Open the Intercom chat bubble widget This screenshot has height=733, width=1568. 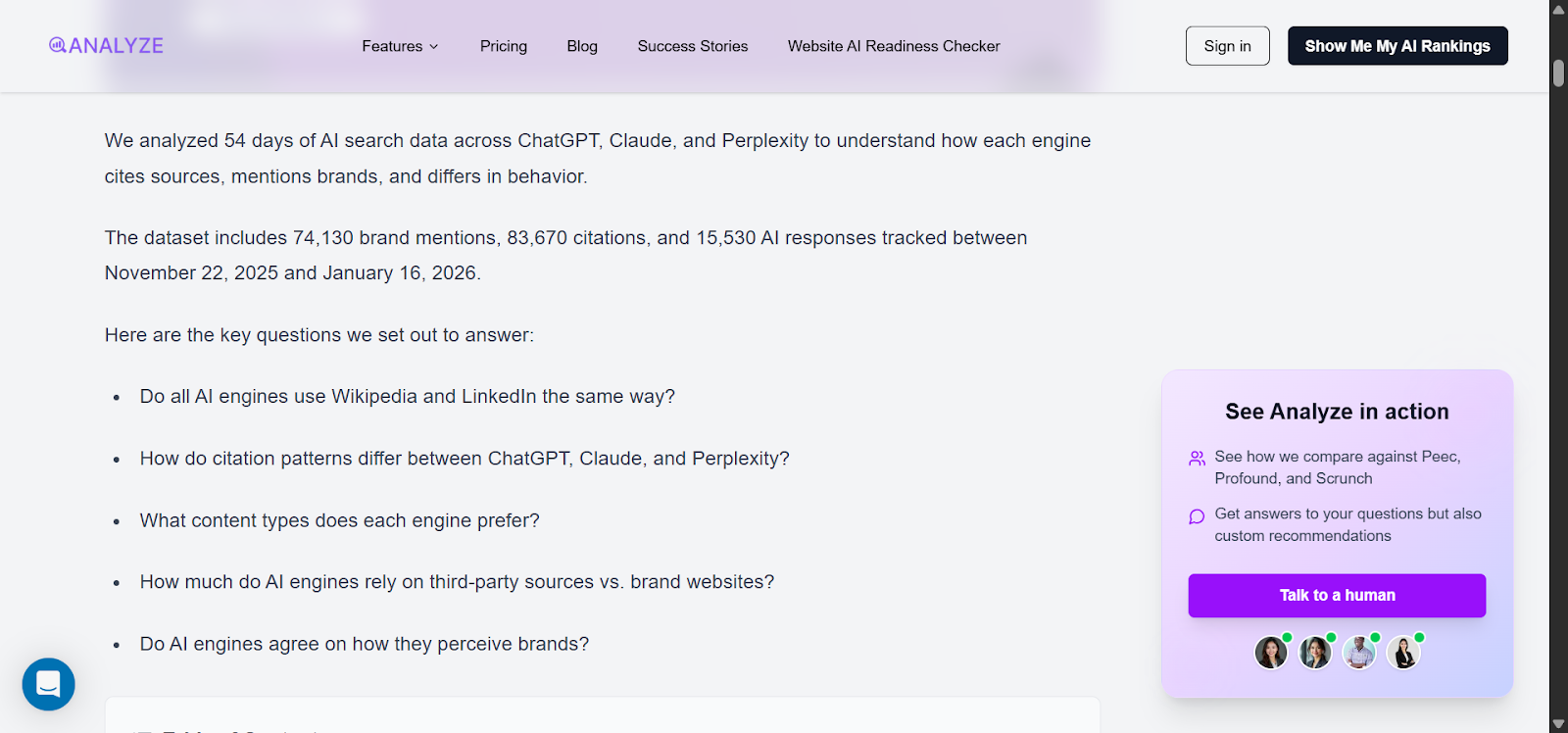[48, 684]
